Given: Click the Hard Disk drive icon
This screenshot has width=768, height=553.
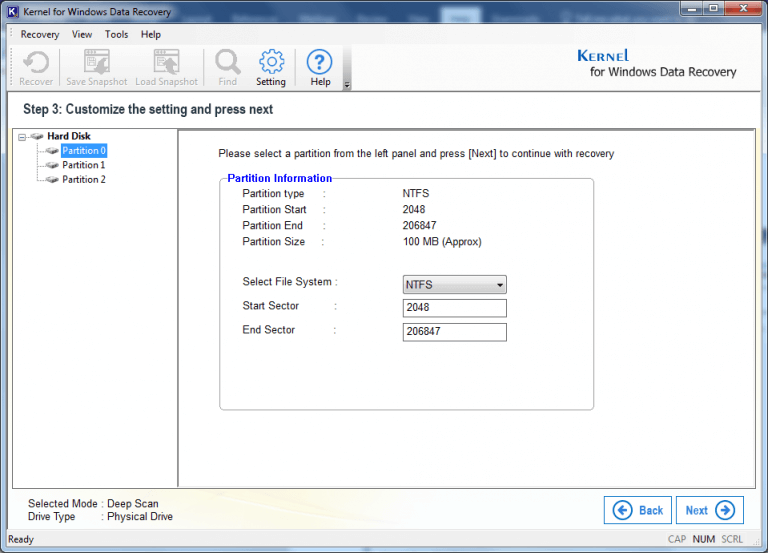Looking at the screenshot, I should [37, 136].
